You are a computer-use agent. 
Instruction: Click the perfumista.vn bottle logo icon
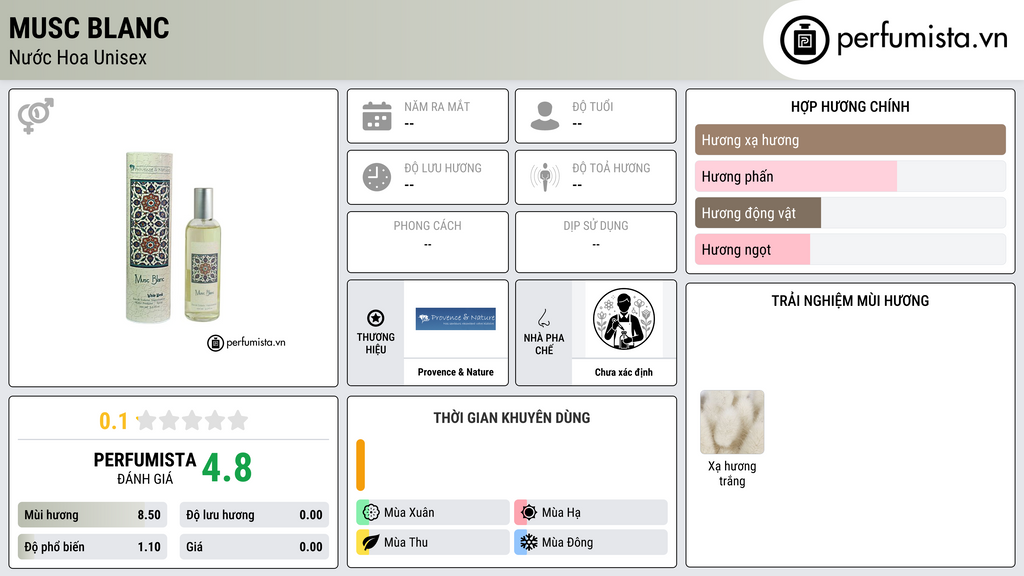(804, 40)
